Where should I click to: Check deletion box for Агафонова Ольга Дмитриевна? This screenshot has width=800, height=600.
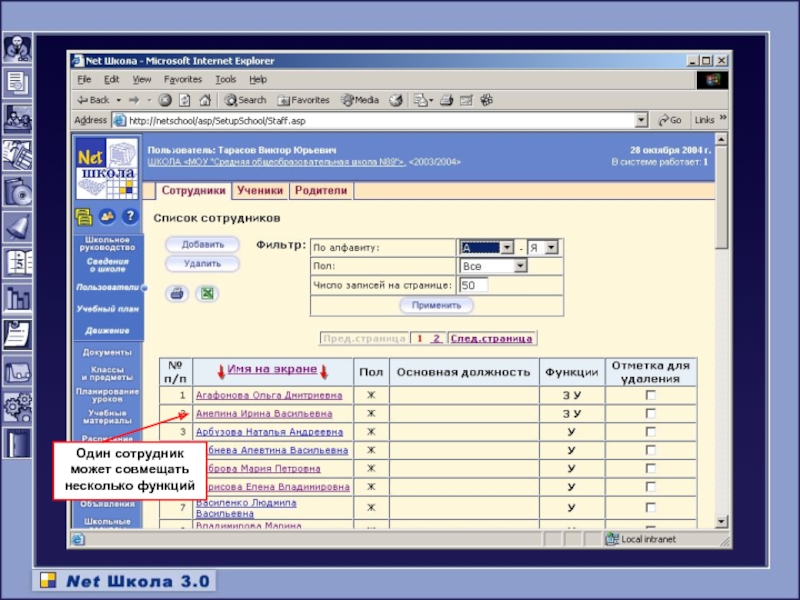click(650, 395)
